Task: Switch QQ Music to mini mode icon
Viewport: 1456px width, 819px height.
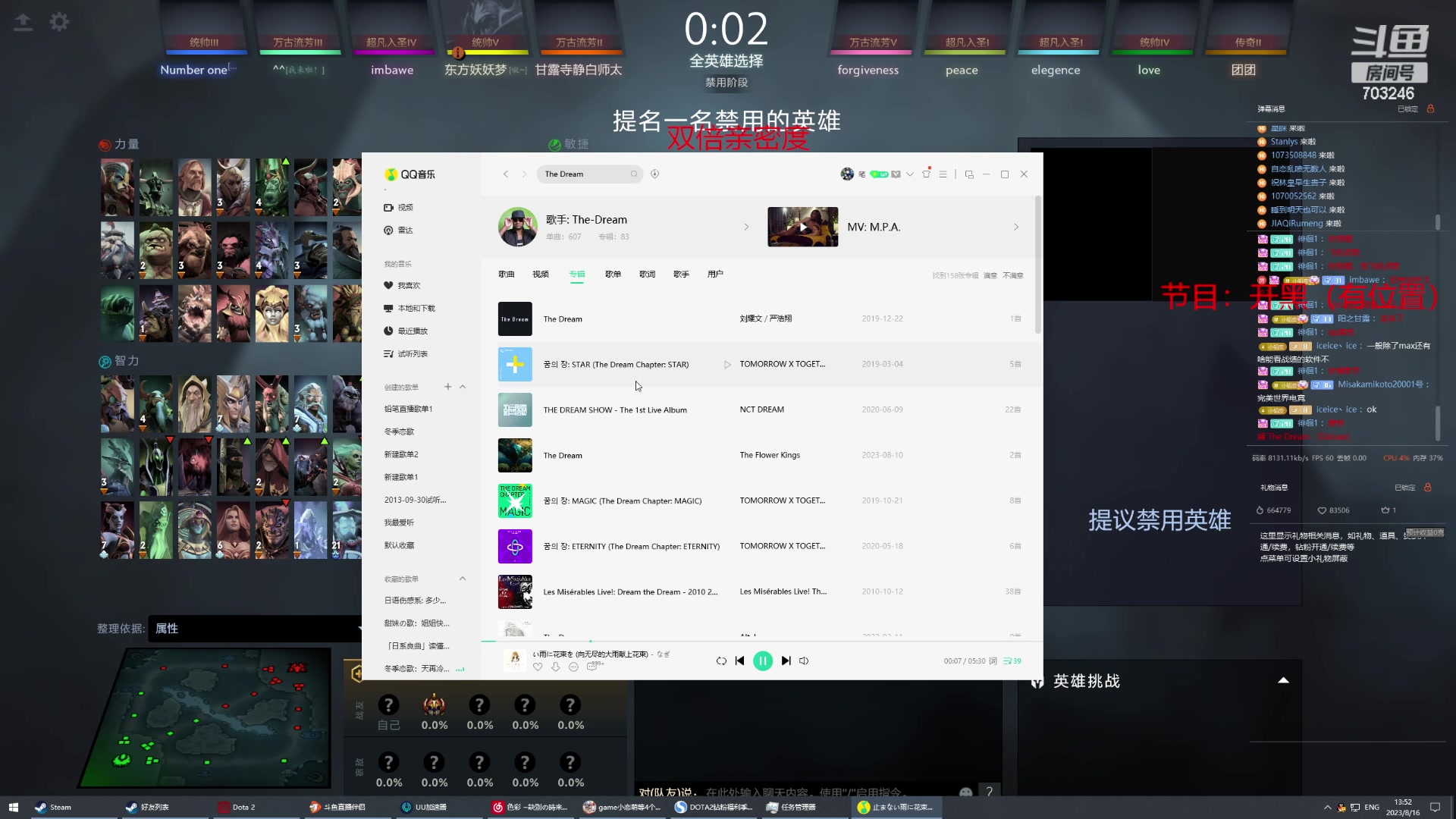Action: pos(969,174)
